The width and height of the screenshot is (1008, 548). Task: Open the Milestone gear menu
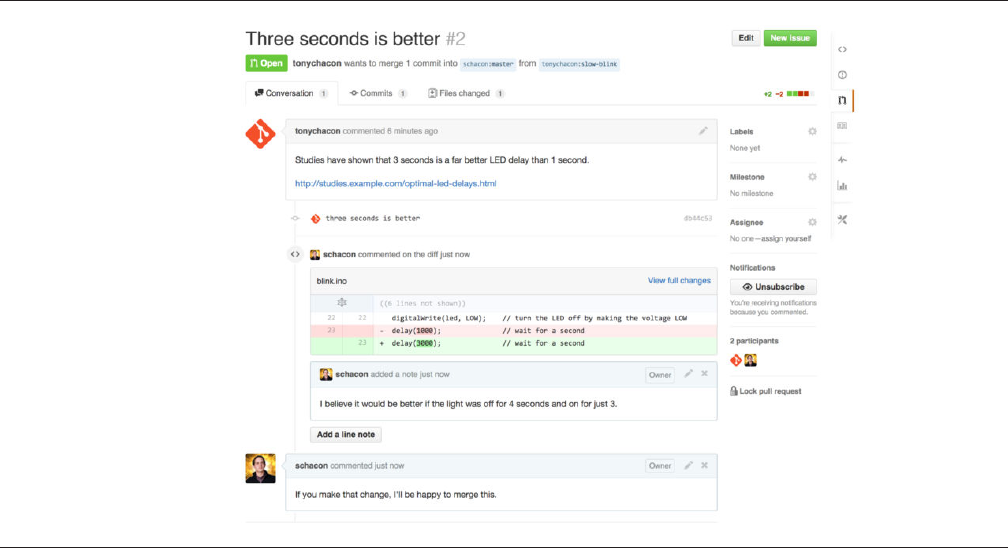tap(812, 177)
